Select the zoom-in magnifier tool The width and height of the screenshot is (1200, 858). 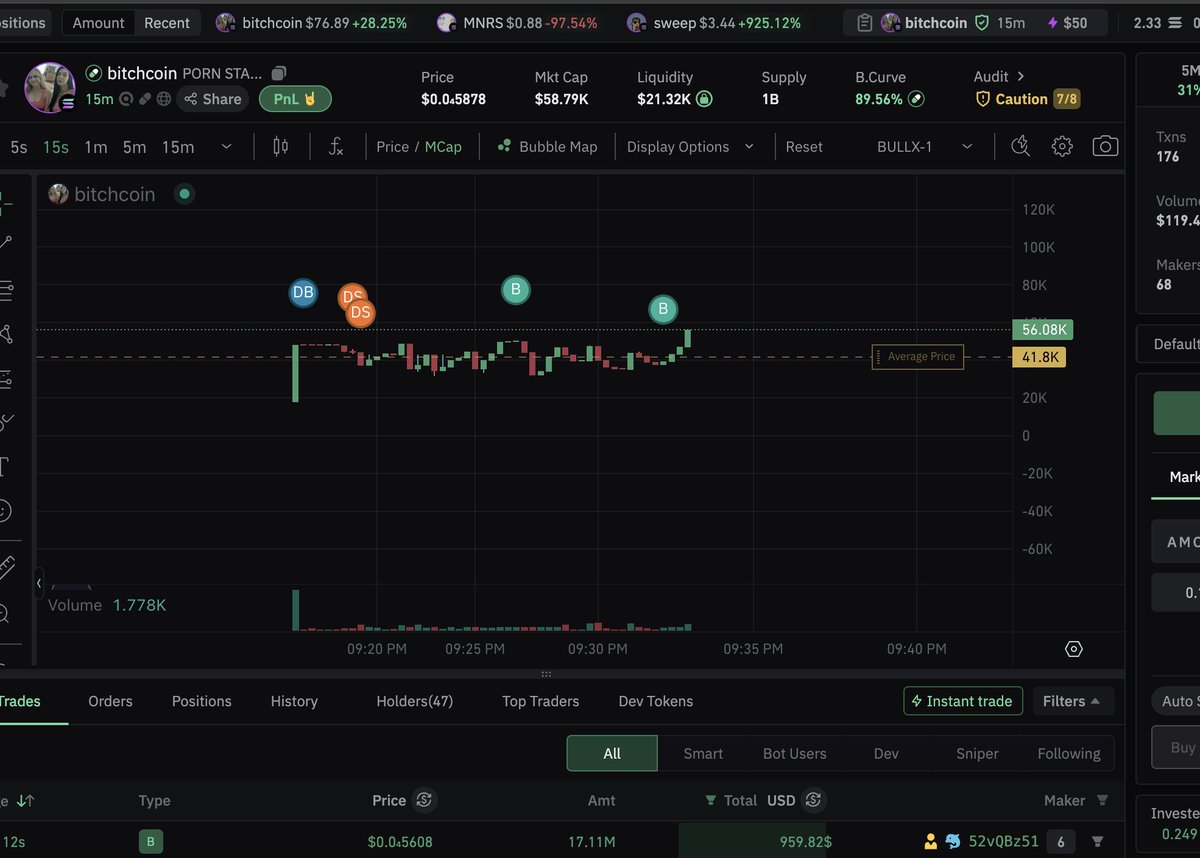click(x=5, y=612)
